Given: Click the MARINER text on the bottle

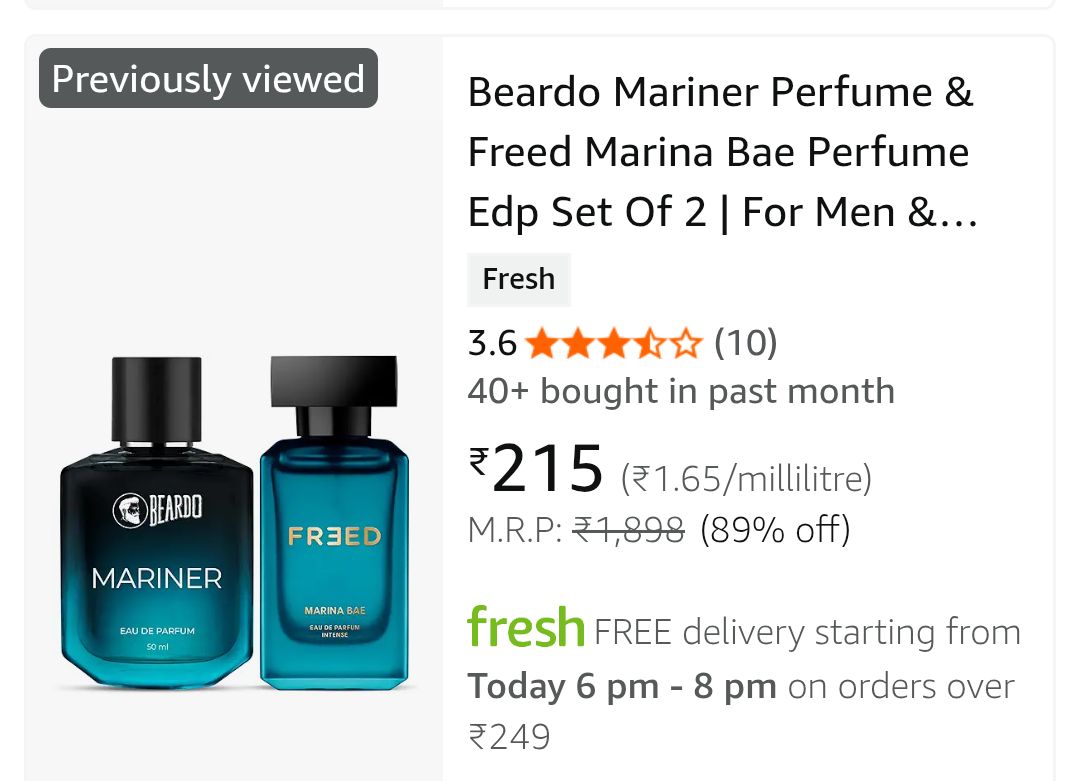Looking at the screenshot, I should 157,578.
